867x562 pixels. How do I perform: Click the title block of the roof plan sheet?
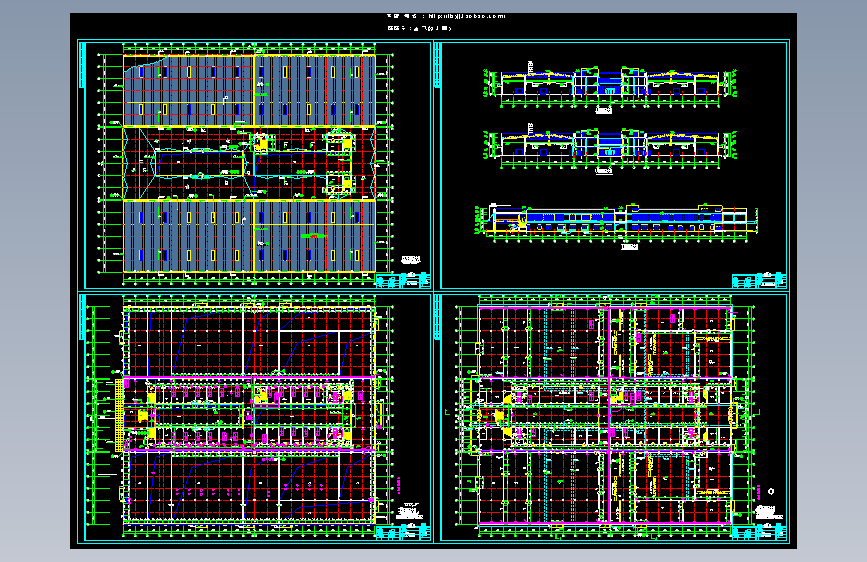[402, 280]
